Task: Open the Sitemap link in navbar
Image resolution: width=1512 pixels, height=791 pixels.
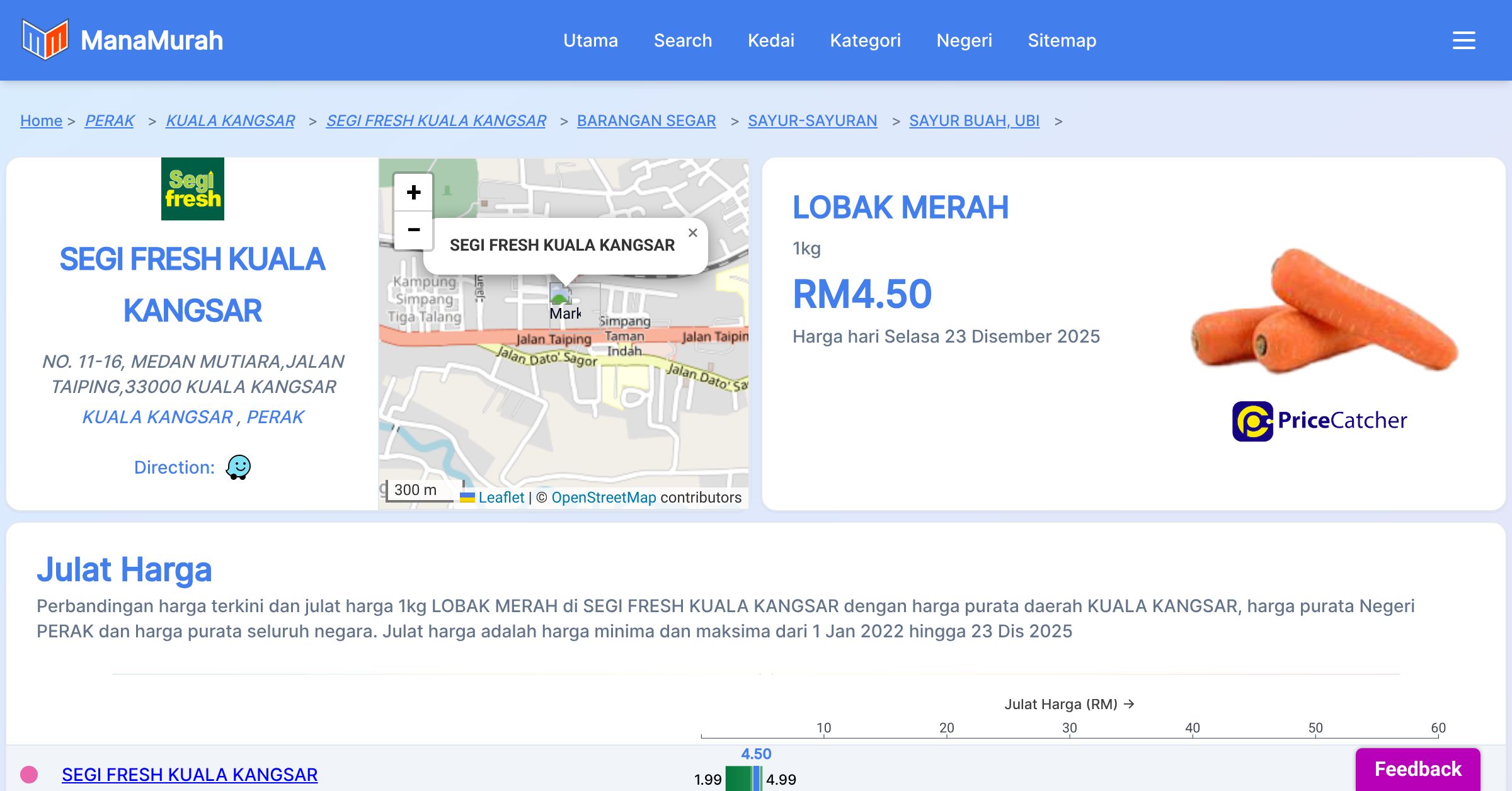Action: click(x=1062, y=40)
